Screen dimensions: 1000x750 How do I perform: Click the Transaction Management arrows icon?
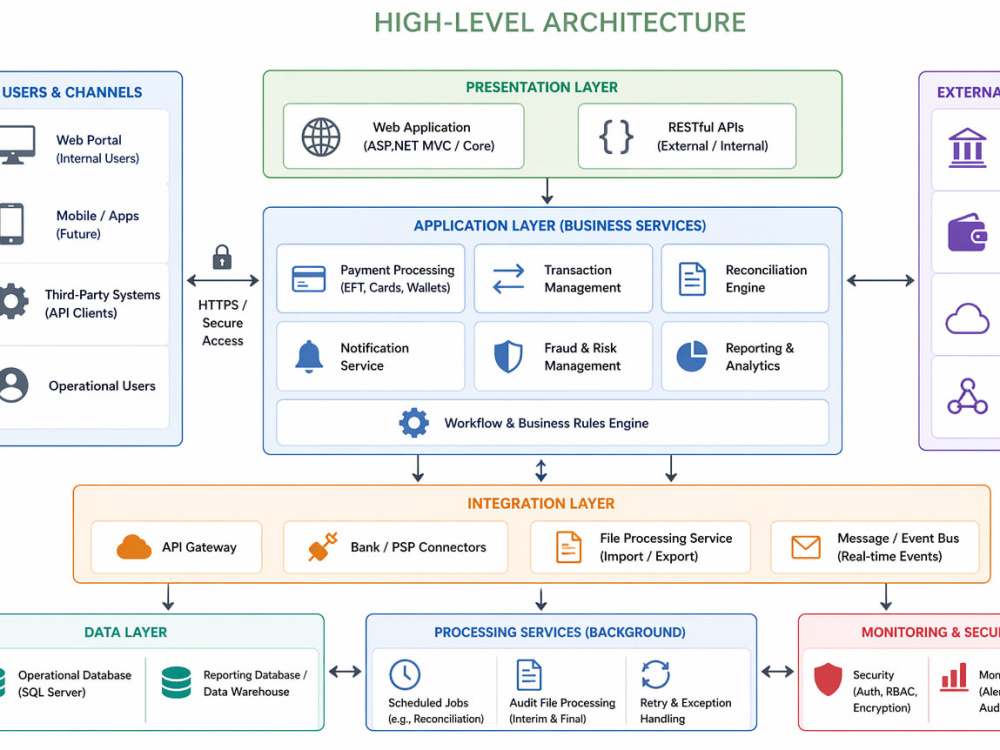click(508, 279)
